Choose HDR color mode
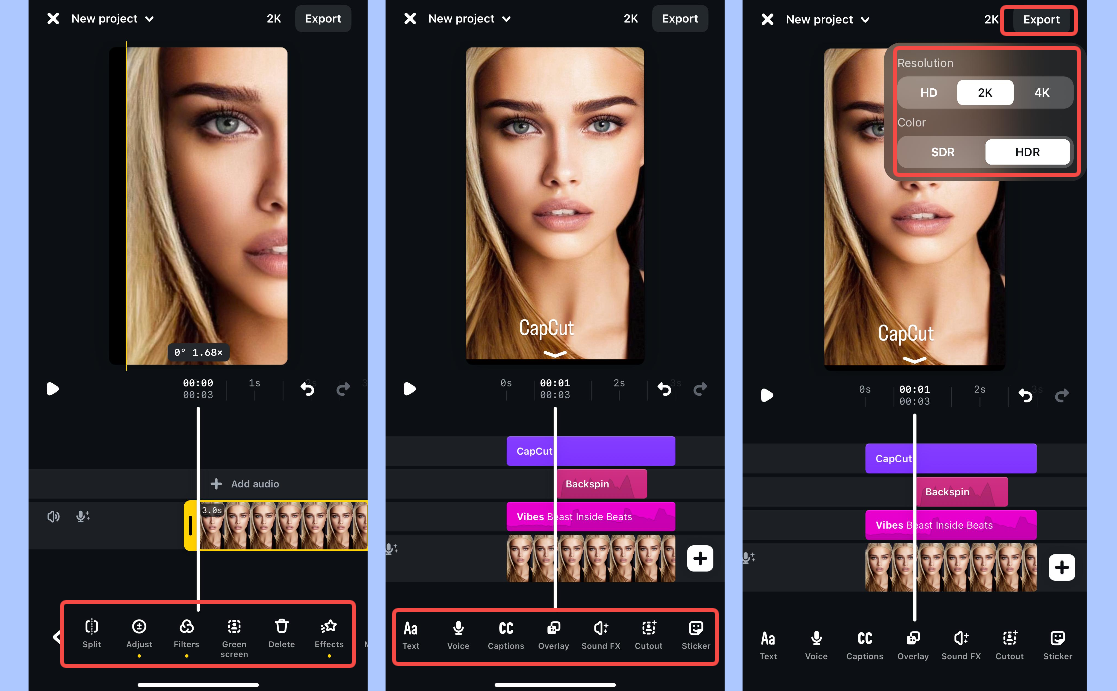Image resolution: width=1117 pixels, height=691 pixels. pos(1027,152)
